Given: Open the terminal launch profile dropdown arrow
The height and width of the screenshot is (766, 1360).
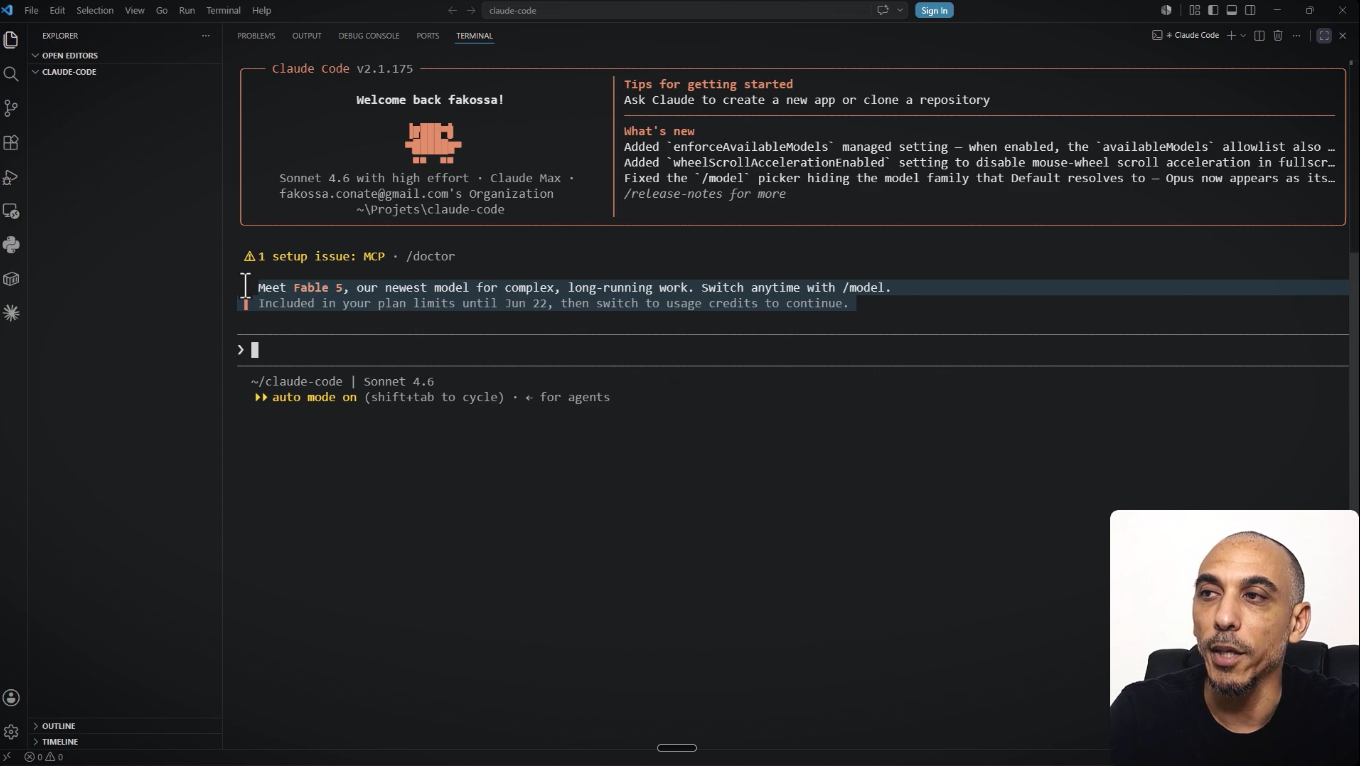Looking at the screenshot, I should 1243,36.
